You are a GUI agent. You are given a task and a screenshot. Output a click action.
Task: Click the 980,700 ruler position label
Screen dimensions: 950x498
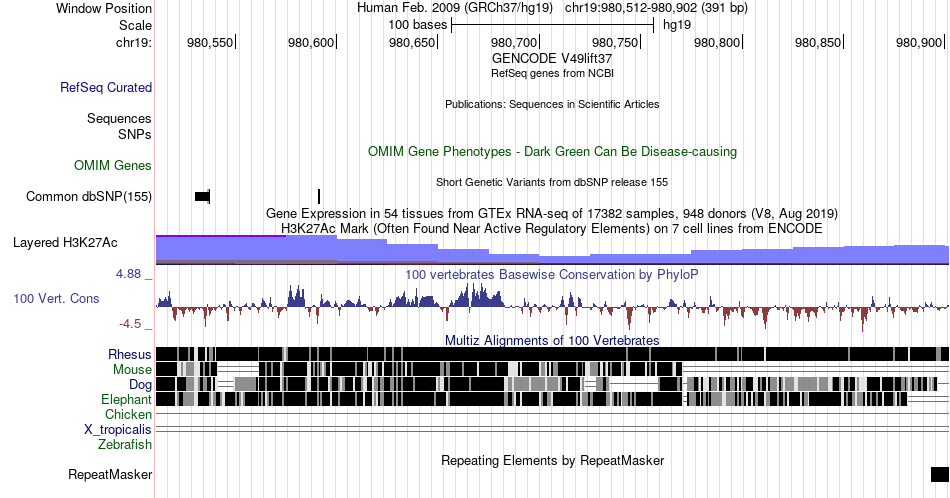(x=514, y=42)
